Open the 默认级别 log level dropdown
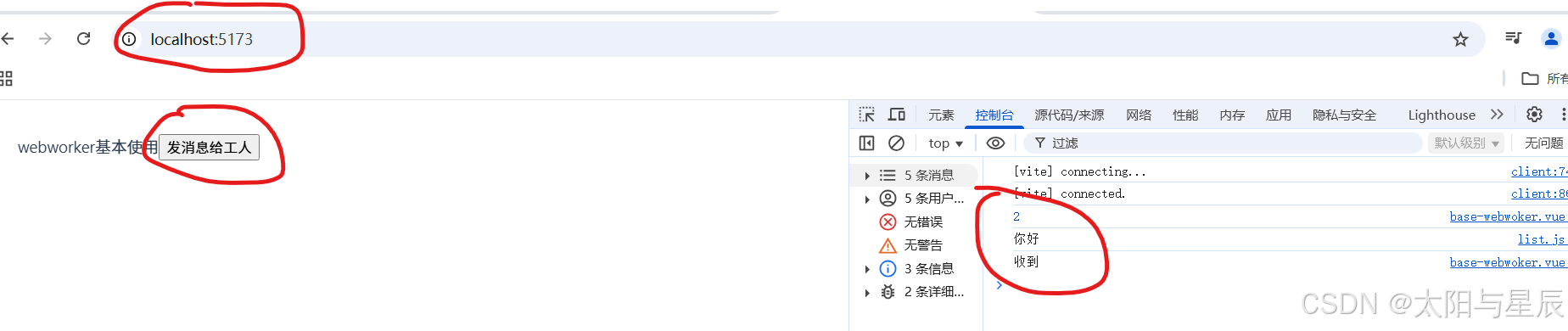Viewport: 1568px width, 331px height. point(1466,143)
